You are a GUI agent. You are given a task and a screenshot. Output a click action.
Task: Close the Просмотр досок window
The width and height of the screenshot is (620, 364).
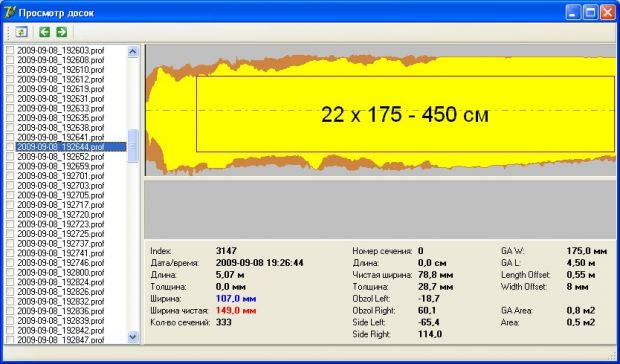tap(608, 13)
